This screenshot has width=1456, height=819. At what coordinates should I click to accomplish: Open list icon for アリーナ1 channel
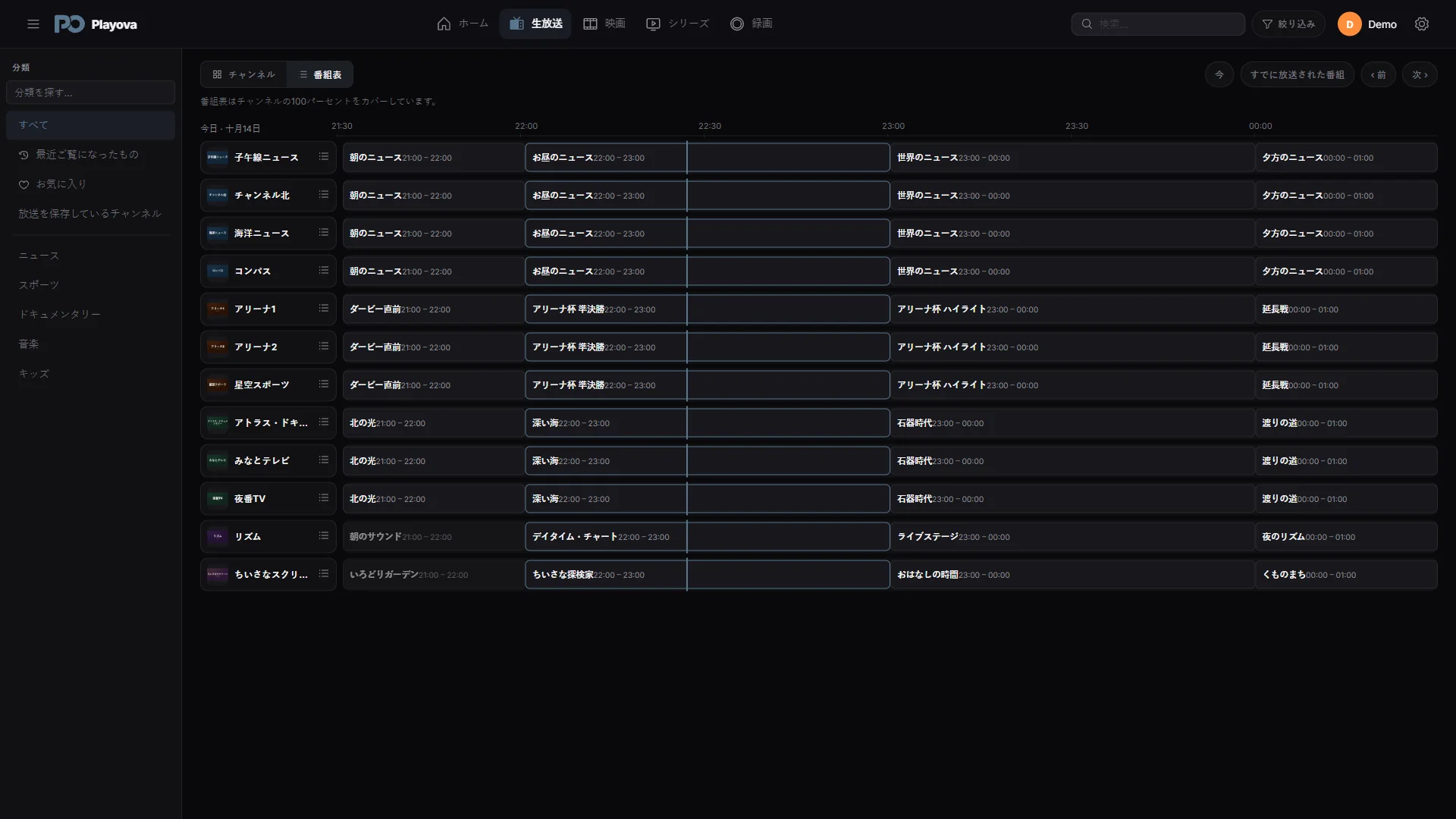324,309
